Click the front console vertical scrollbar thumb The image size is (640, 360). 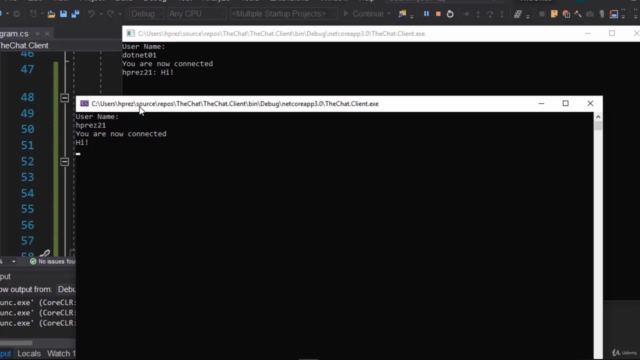(598, 126)
